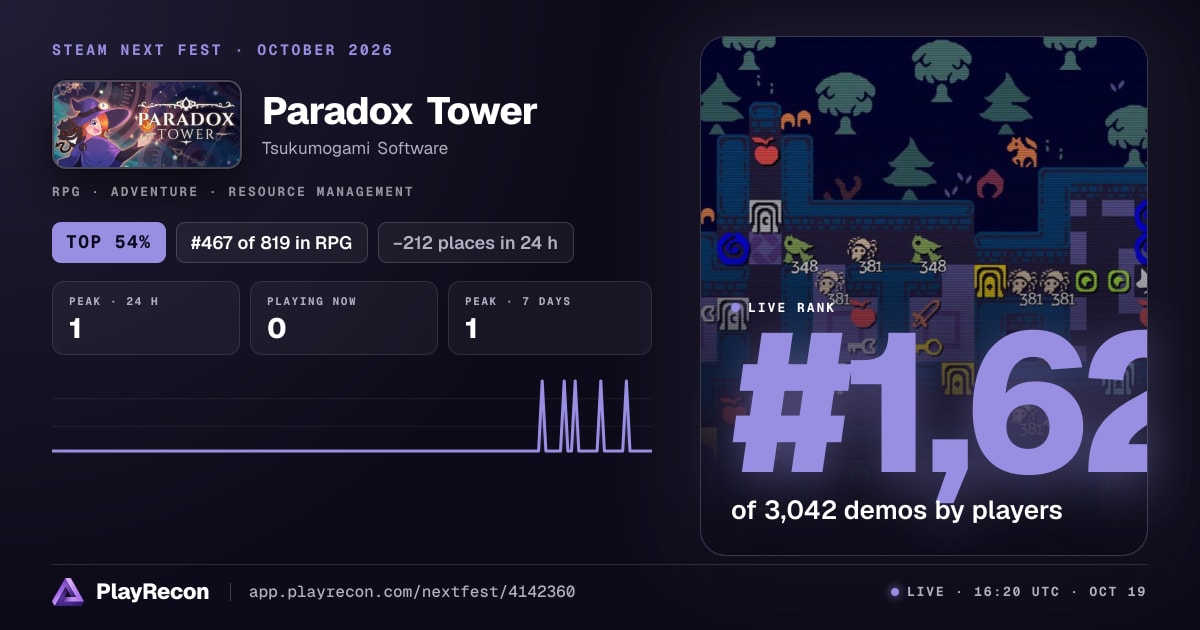Screen dimensions: 1200x630
Task: Click the purple dot next to LIVE RANK
Action: click(736, 308)
